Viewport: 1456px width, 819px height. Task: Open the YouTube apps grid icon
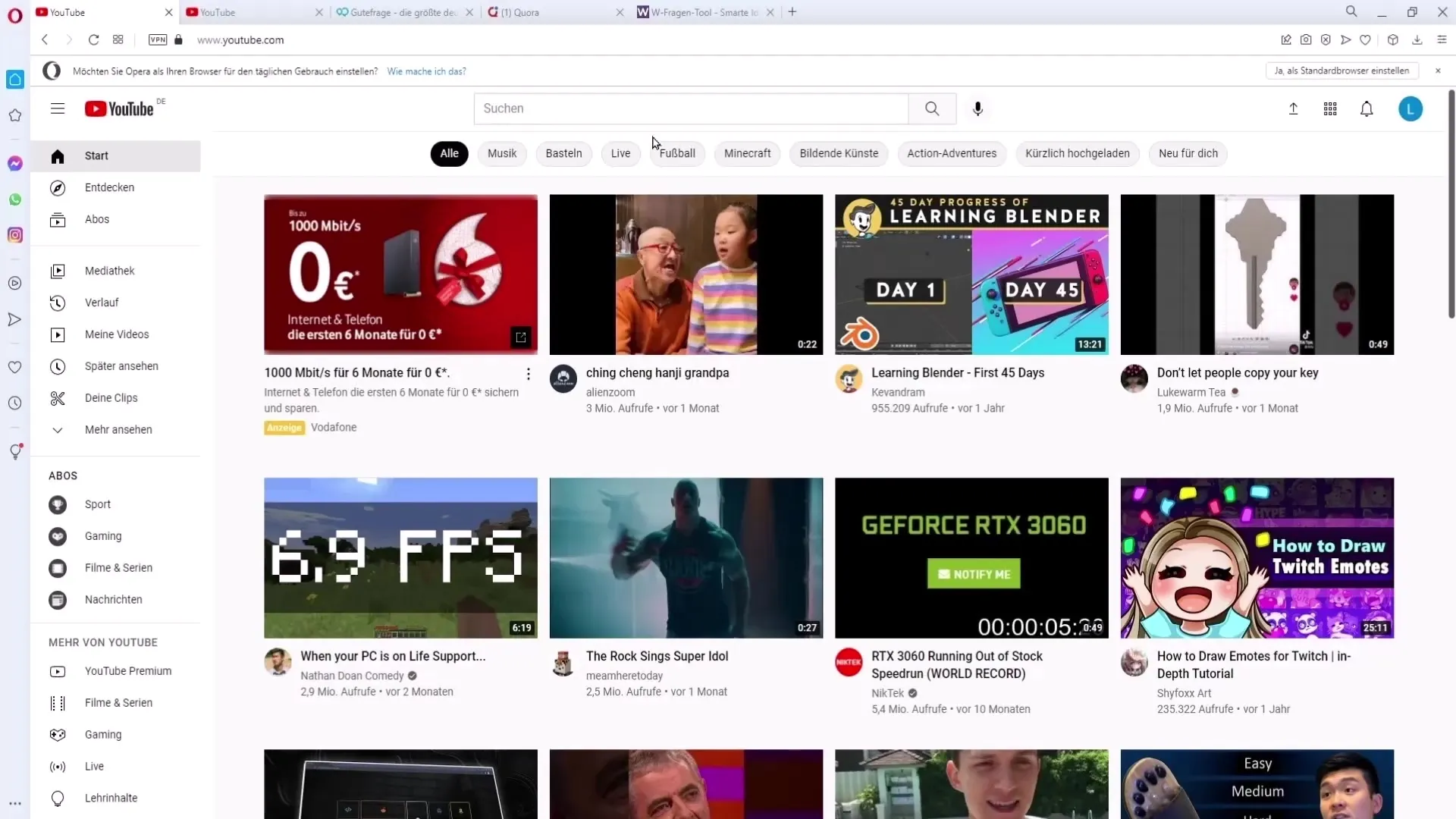pos(1330,108)
